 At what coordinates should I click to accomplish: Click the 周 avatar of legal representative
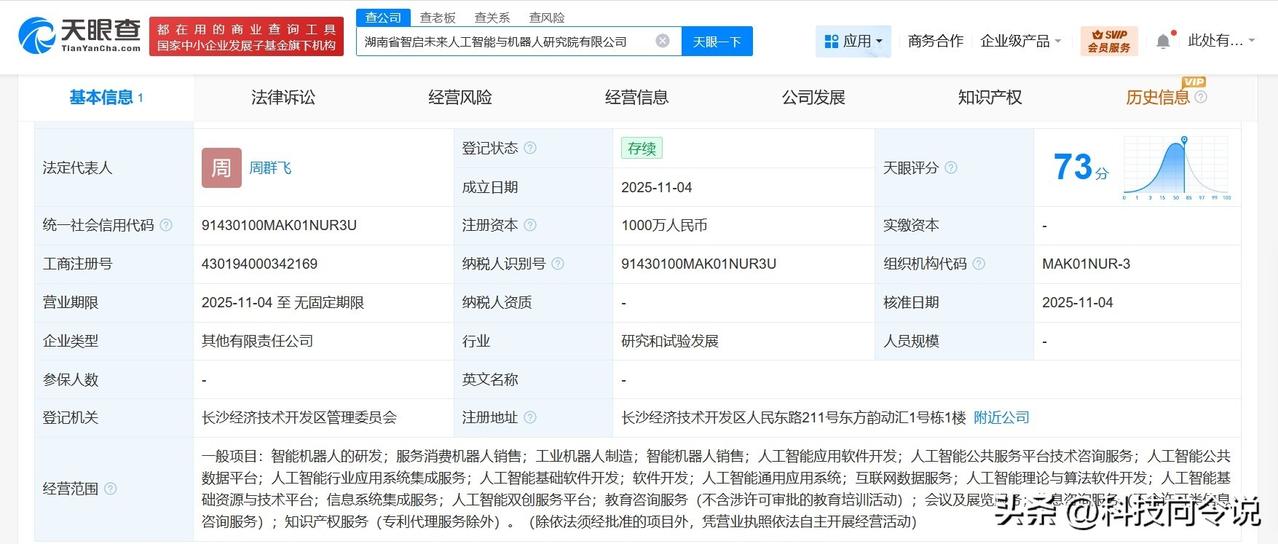tap(221, 168)
